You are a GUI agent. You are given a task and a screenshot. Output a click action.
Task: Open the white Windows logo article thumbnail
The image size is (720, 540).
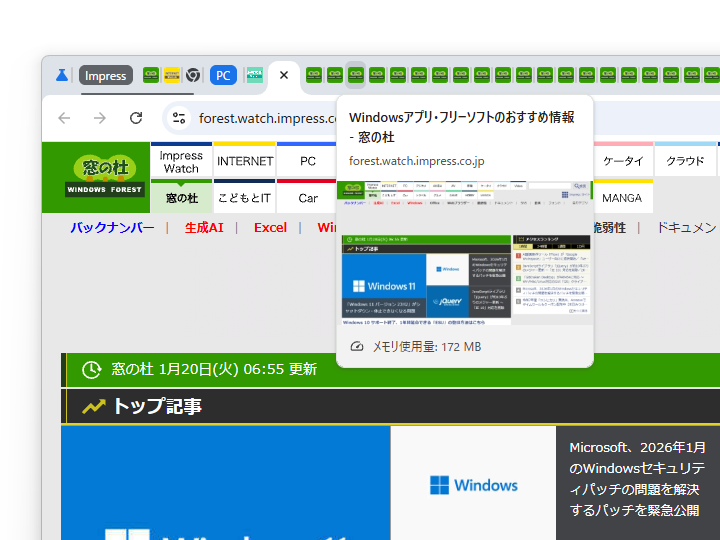point(473,483)
